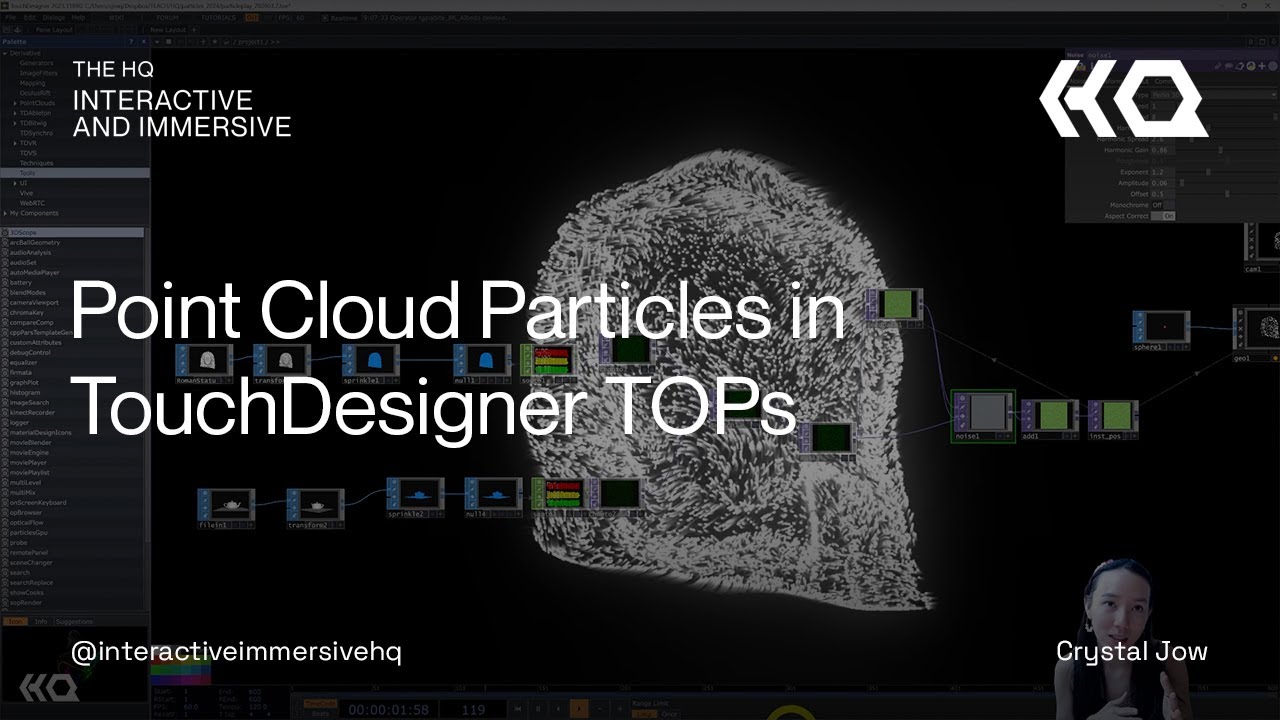
Task: Select the customAttributes component icon
Action: tap(5, 343)
